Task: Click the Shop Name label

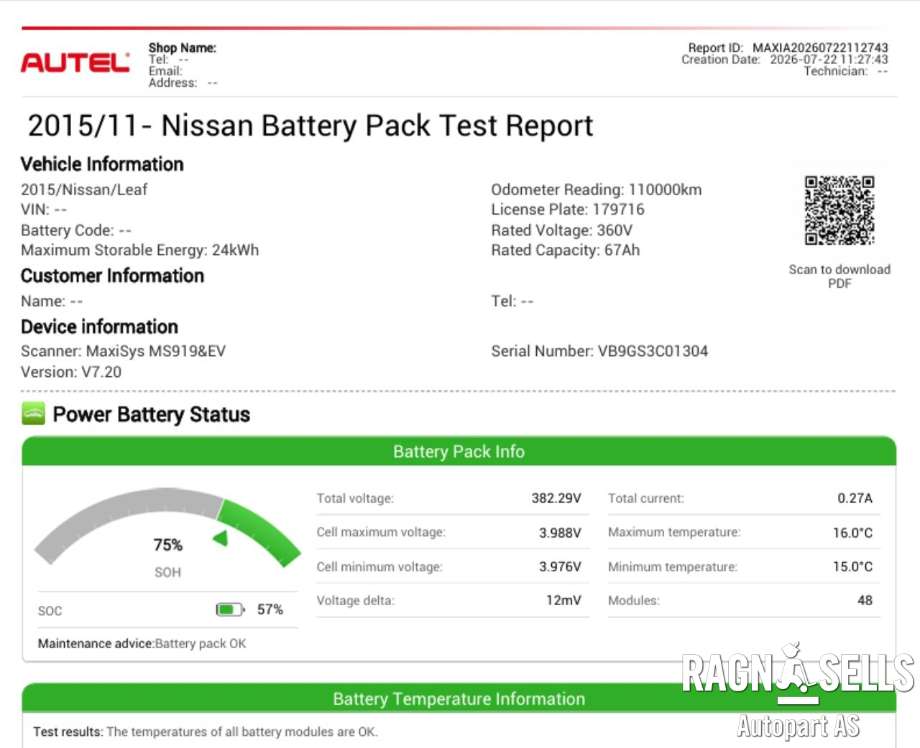Action: pyautogui.click(x=182, y=48)
